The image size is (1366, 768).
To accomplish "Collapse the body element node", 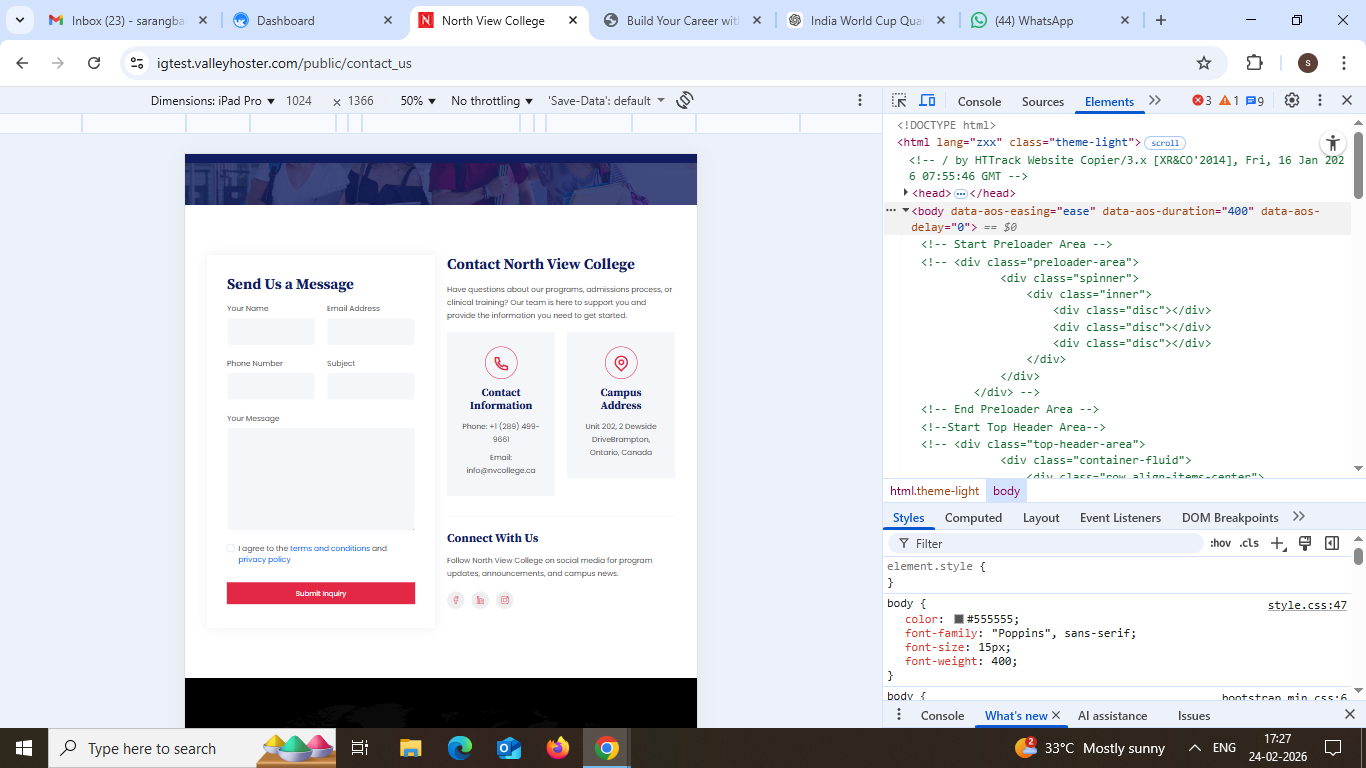I will pyautogui.click(x=906, y=211).
